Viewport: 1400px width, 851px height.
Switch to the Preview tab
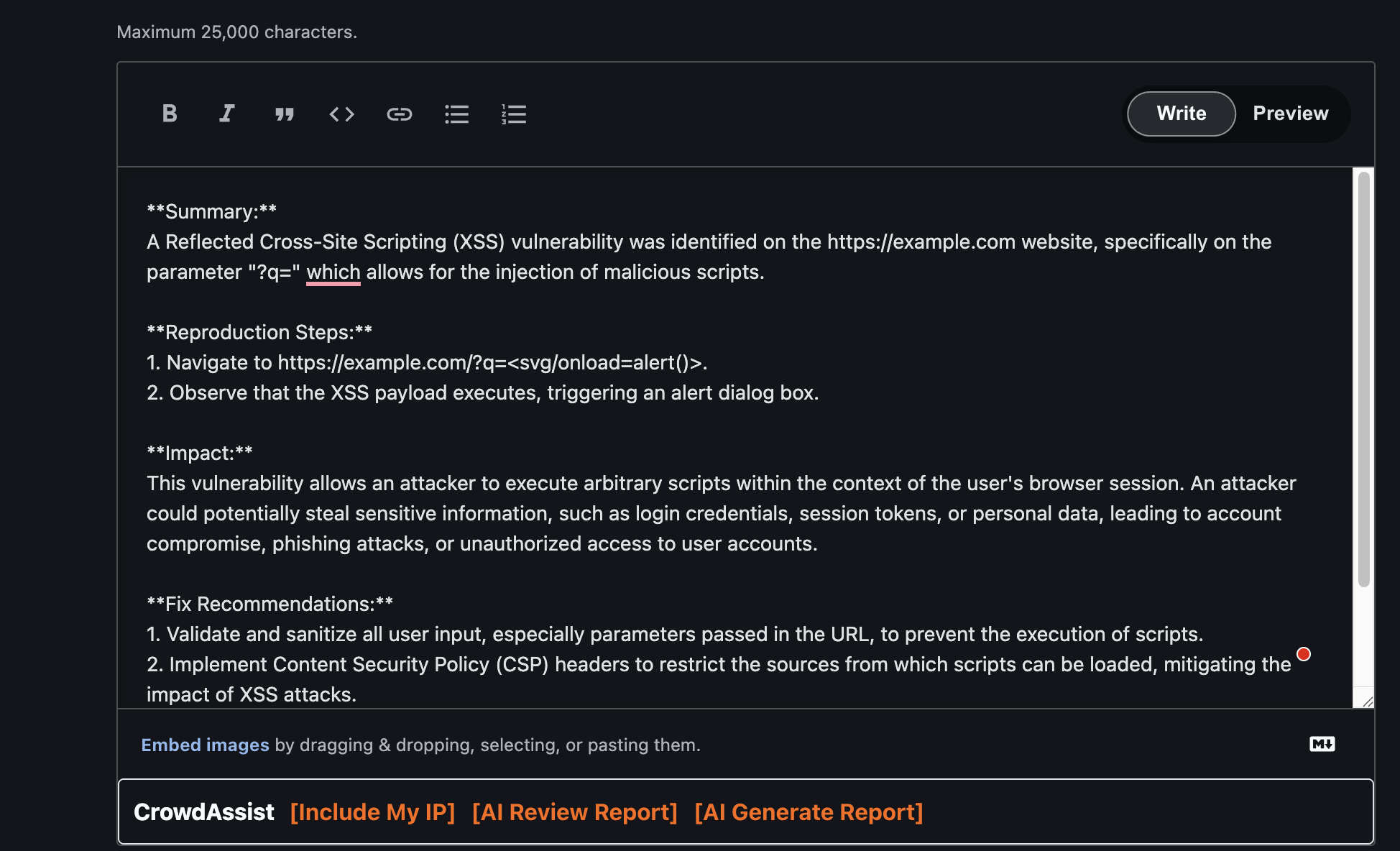1291,114
